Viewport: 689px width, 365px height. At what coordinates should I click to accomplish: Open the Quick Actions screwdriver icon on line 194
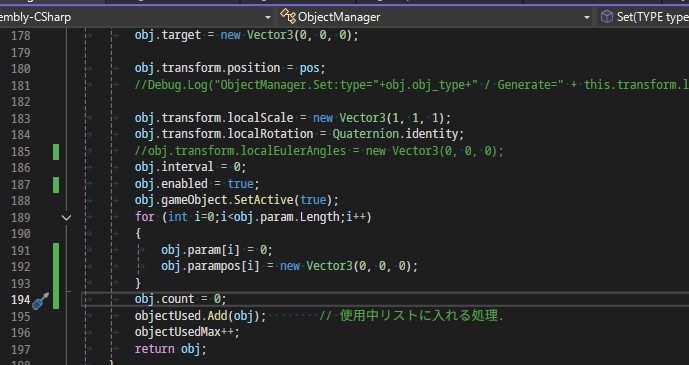40,300
